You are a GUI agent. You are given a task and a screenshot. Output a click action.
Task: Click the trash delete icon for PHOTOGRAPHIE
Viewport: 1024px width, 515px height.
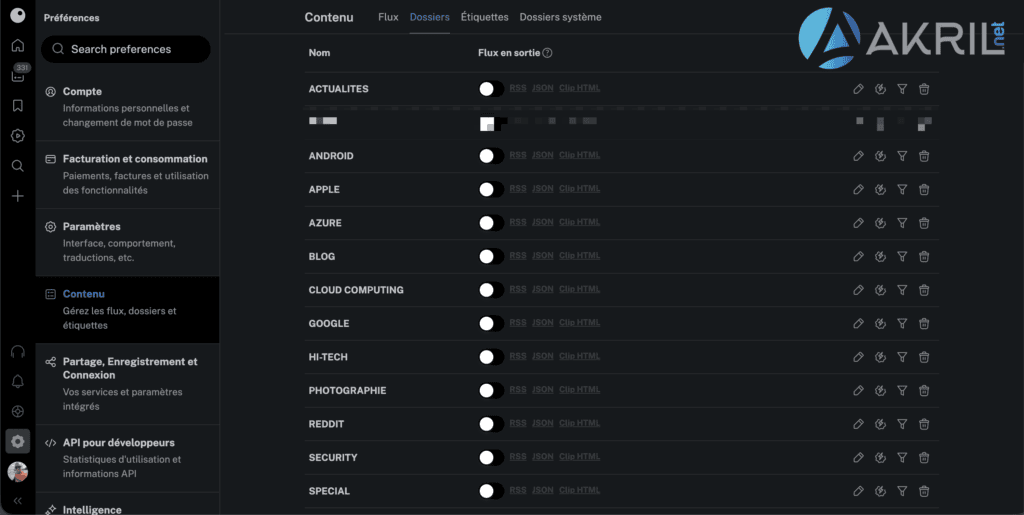click(x=924, y=390)
